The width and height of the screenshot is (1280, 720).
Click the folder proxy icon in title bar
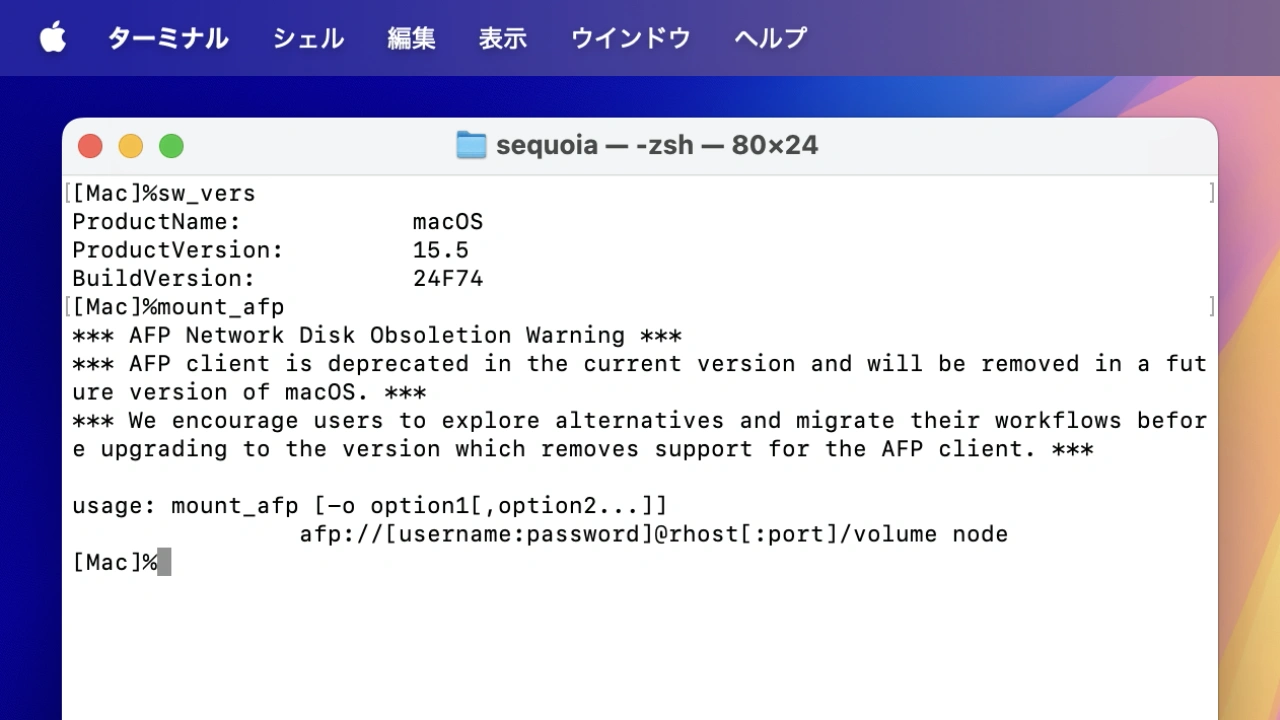471,145
